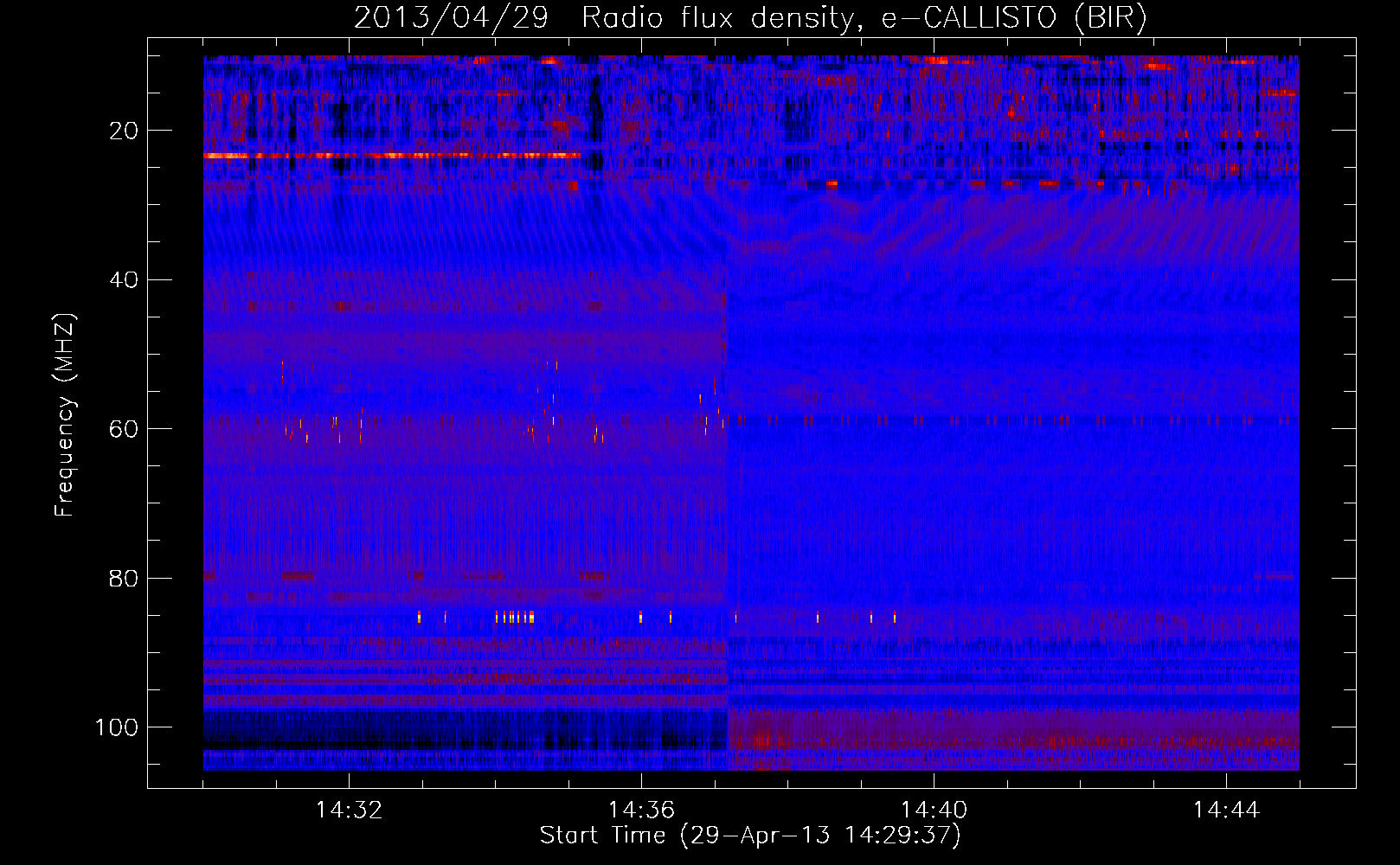Click the '20' frequency tick label
Viewport: 1400px width, 865px height.
pos(125,131)
